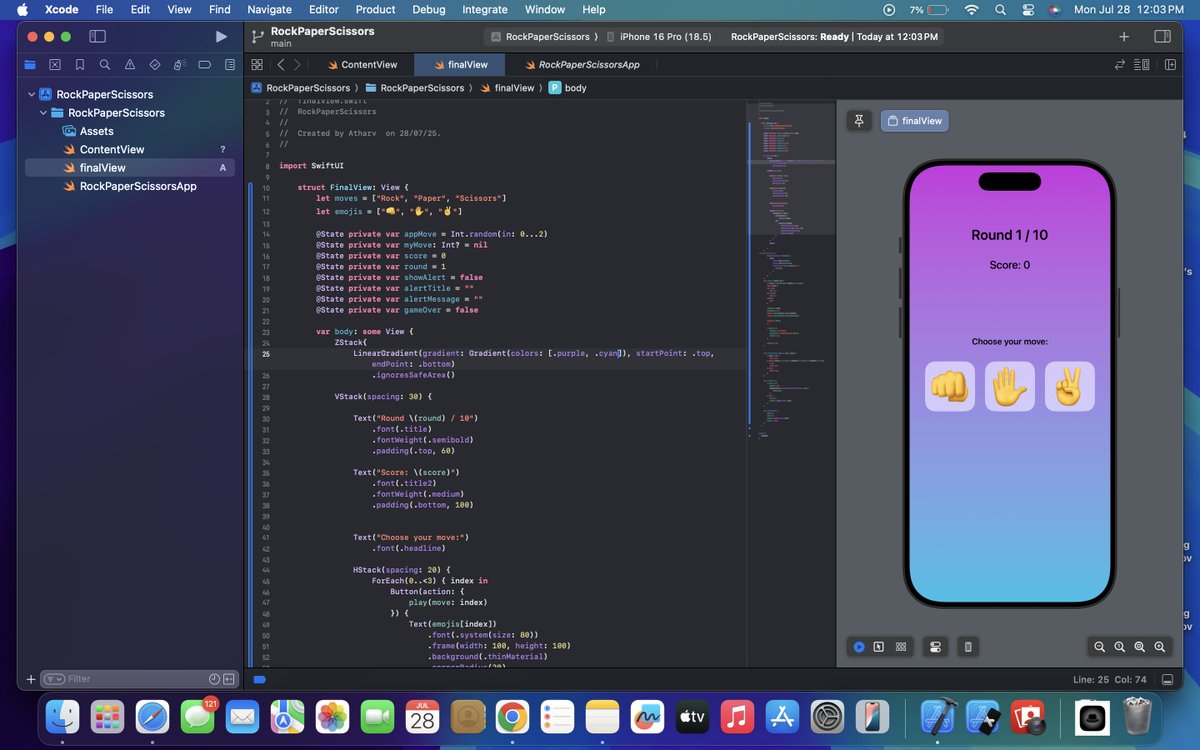Open the Breakpoint navigator
The image size is (1200, 750).
point(205,64)
